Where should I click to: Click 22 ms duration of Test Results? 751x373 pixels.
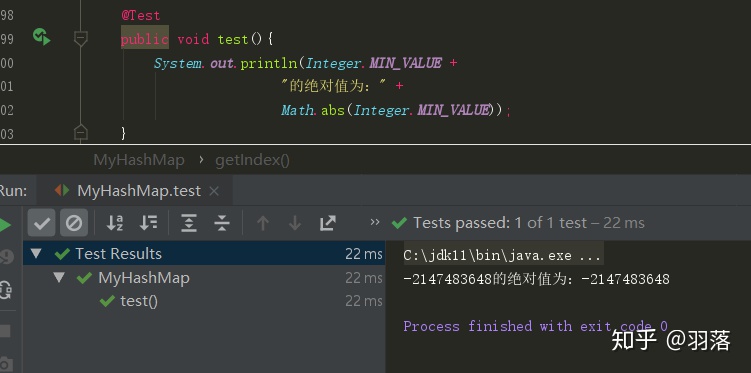click(364, 254)
